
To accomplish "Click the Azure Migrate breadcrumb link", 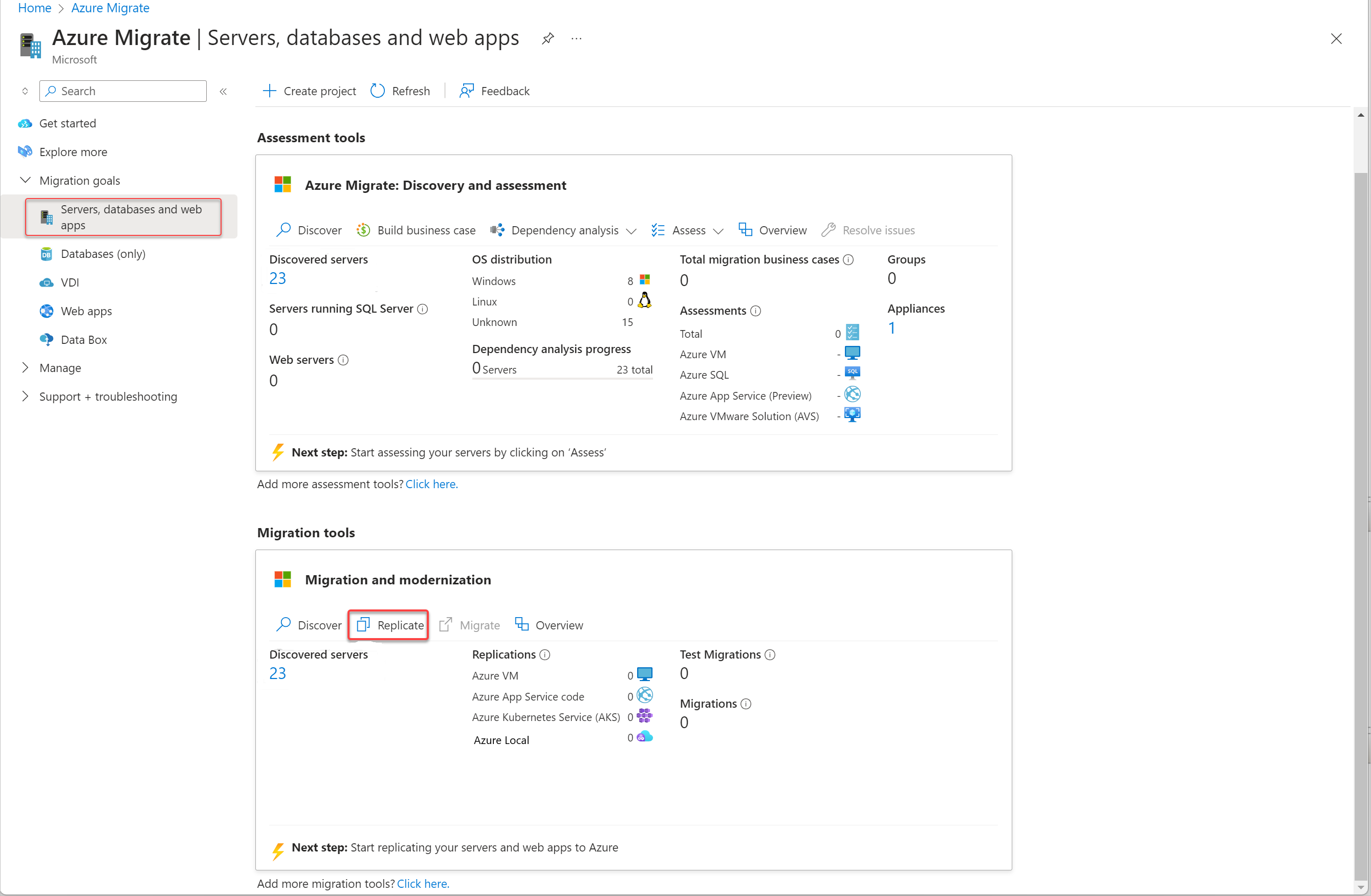I will coord(110,8).
